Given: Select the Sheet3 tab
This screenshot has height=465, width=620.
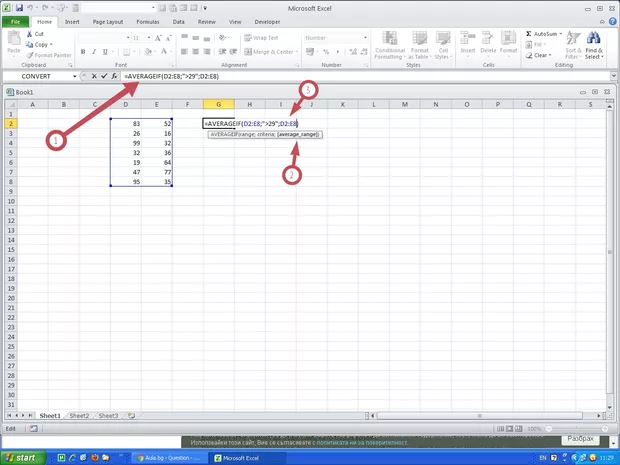Looking at the screenshot, I should click(108, 416).
